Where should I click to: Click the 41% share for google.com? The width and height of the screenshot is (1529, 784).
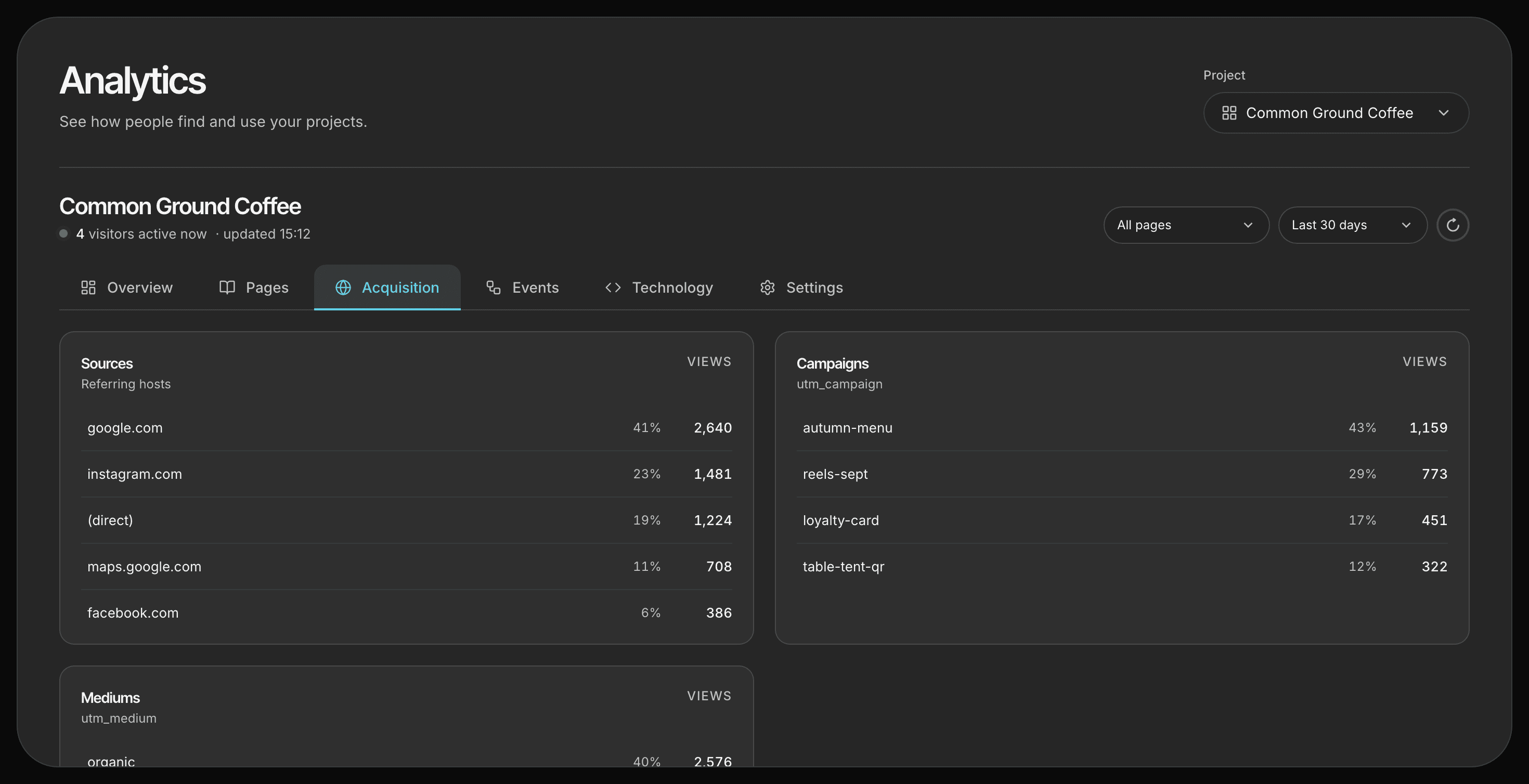point(647,427)
